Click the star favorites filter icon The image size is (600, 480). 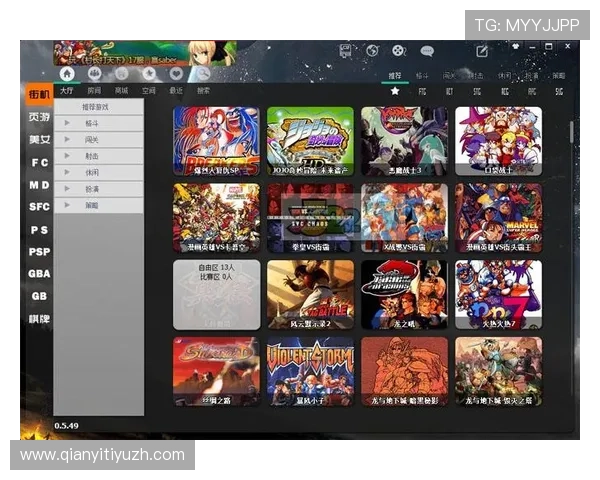point(395,91)
